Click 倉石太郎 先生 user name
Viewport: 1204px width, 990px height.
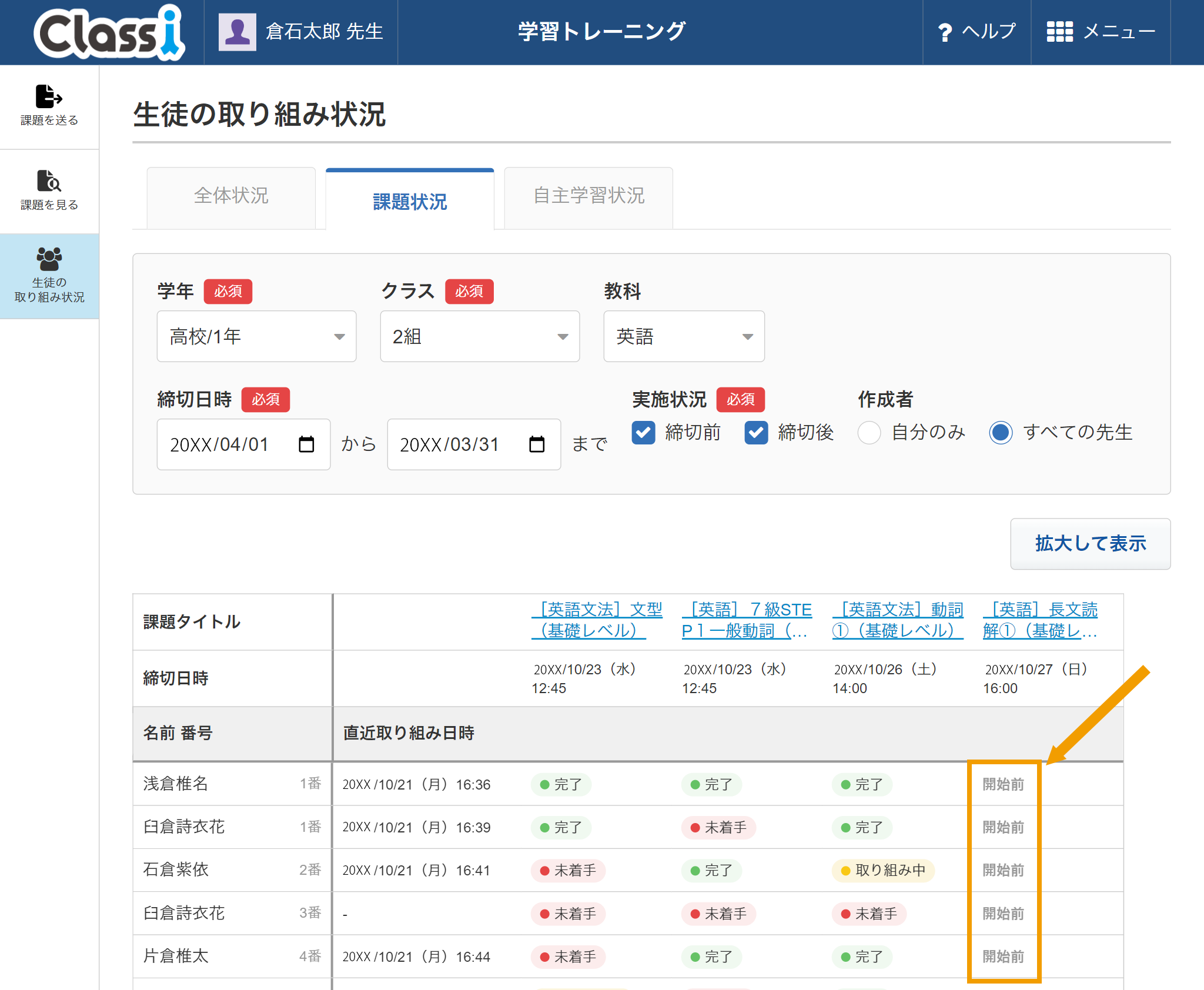(325, 32)
